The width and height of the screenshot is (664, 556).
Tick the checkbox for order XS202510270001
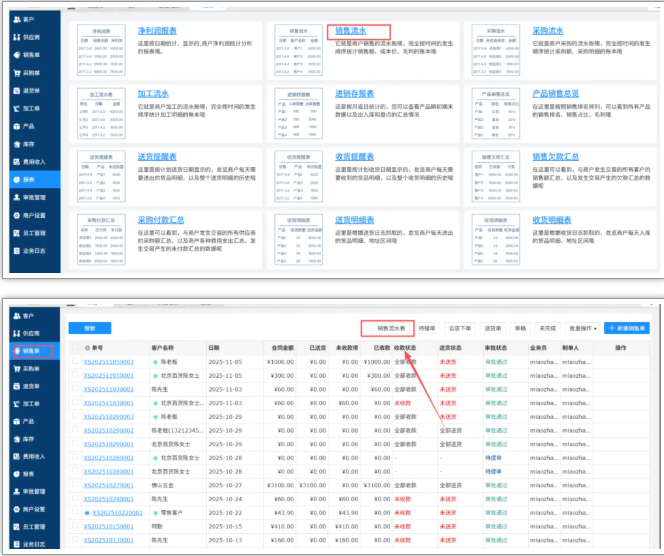tap(76, 483)
